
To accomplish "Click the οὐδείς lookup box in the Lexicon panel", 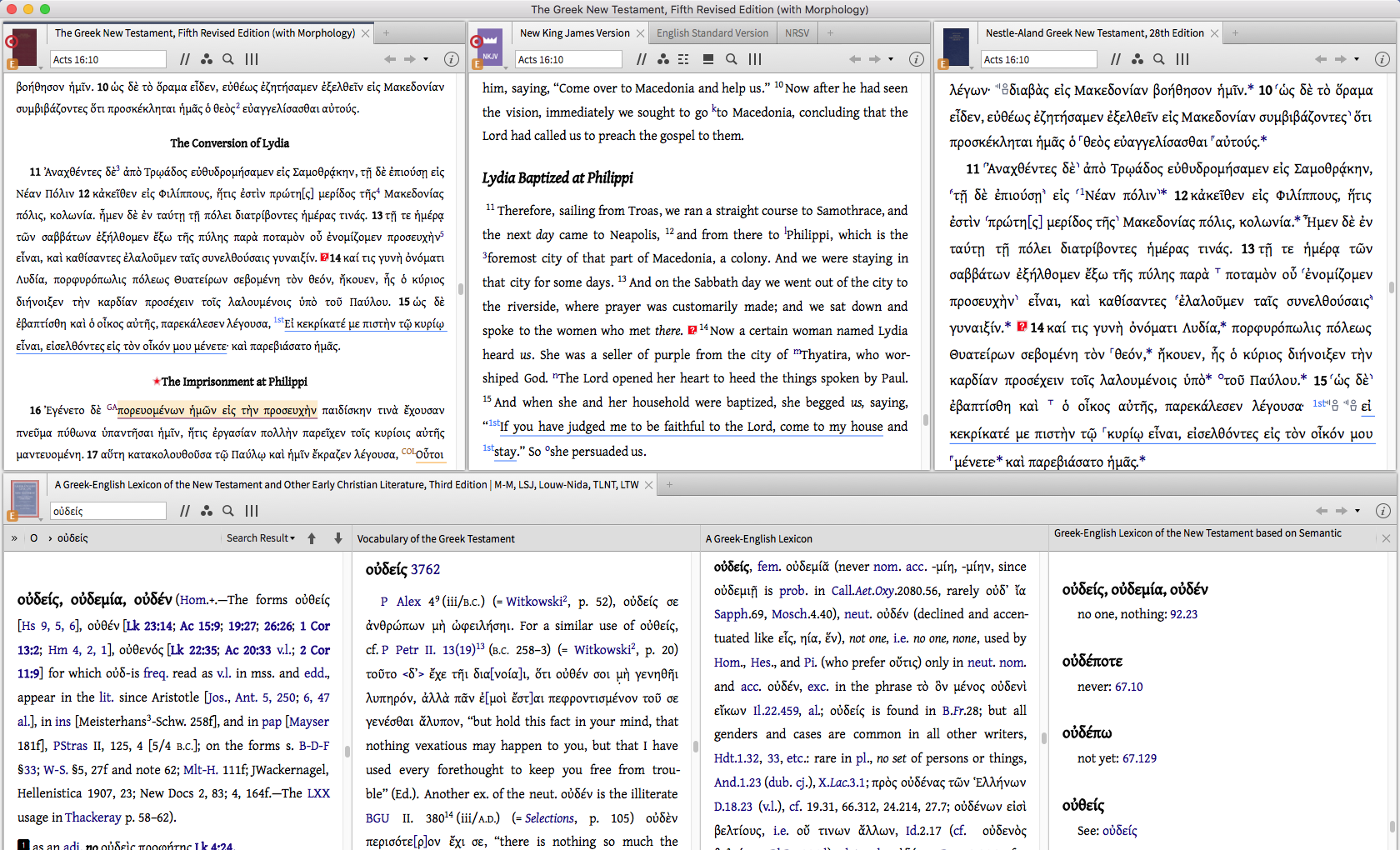I will click(108, 511).
